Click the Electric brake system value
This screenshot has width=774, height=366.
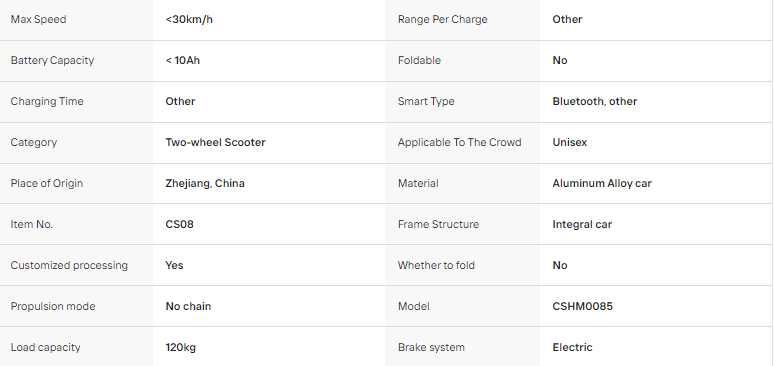[x=572, y=347]
